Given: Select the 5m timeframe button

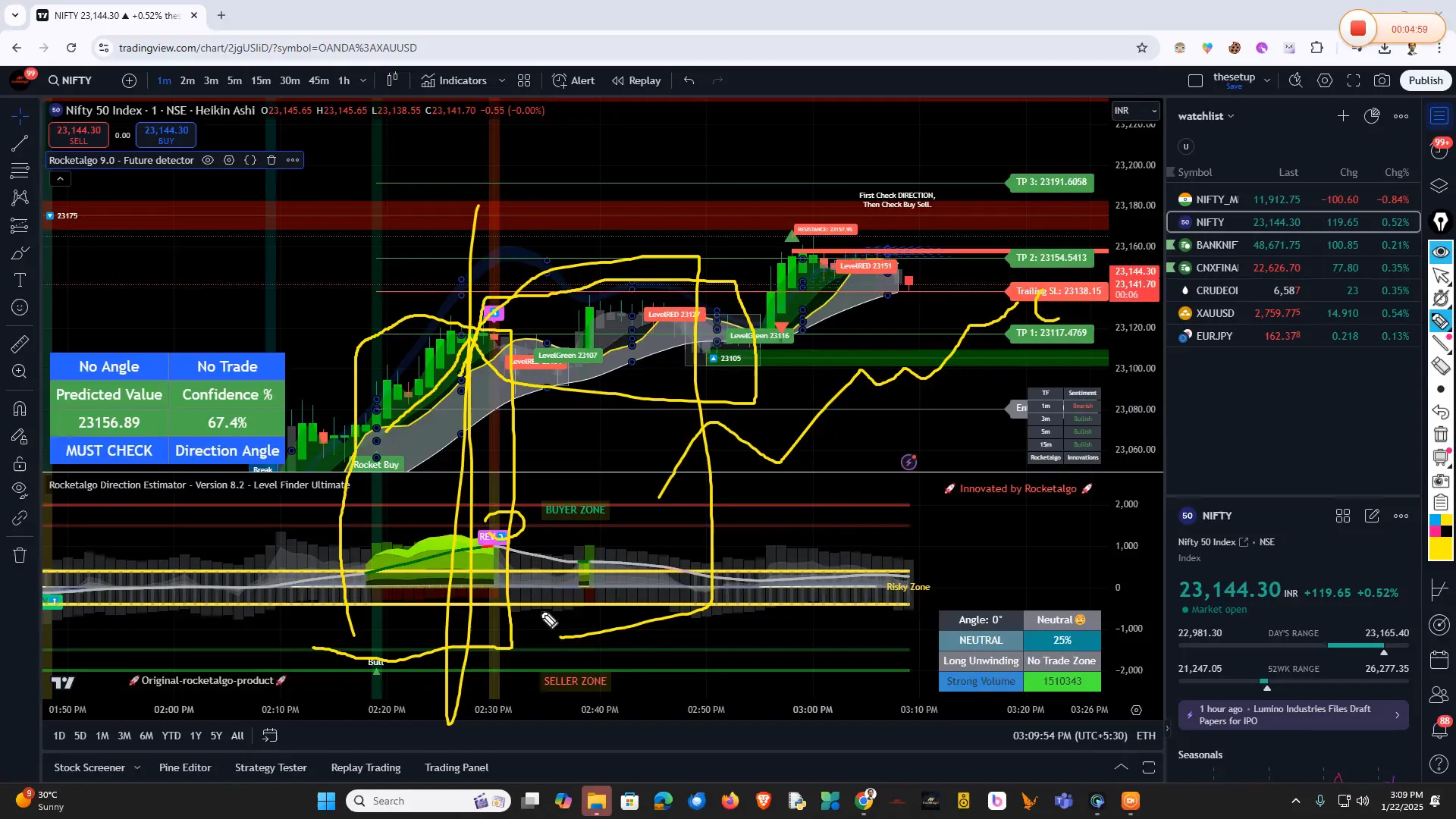Looking at the screenshot, I should tap(234, 80).
